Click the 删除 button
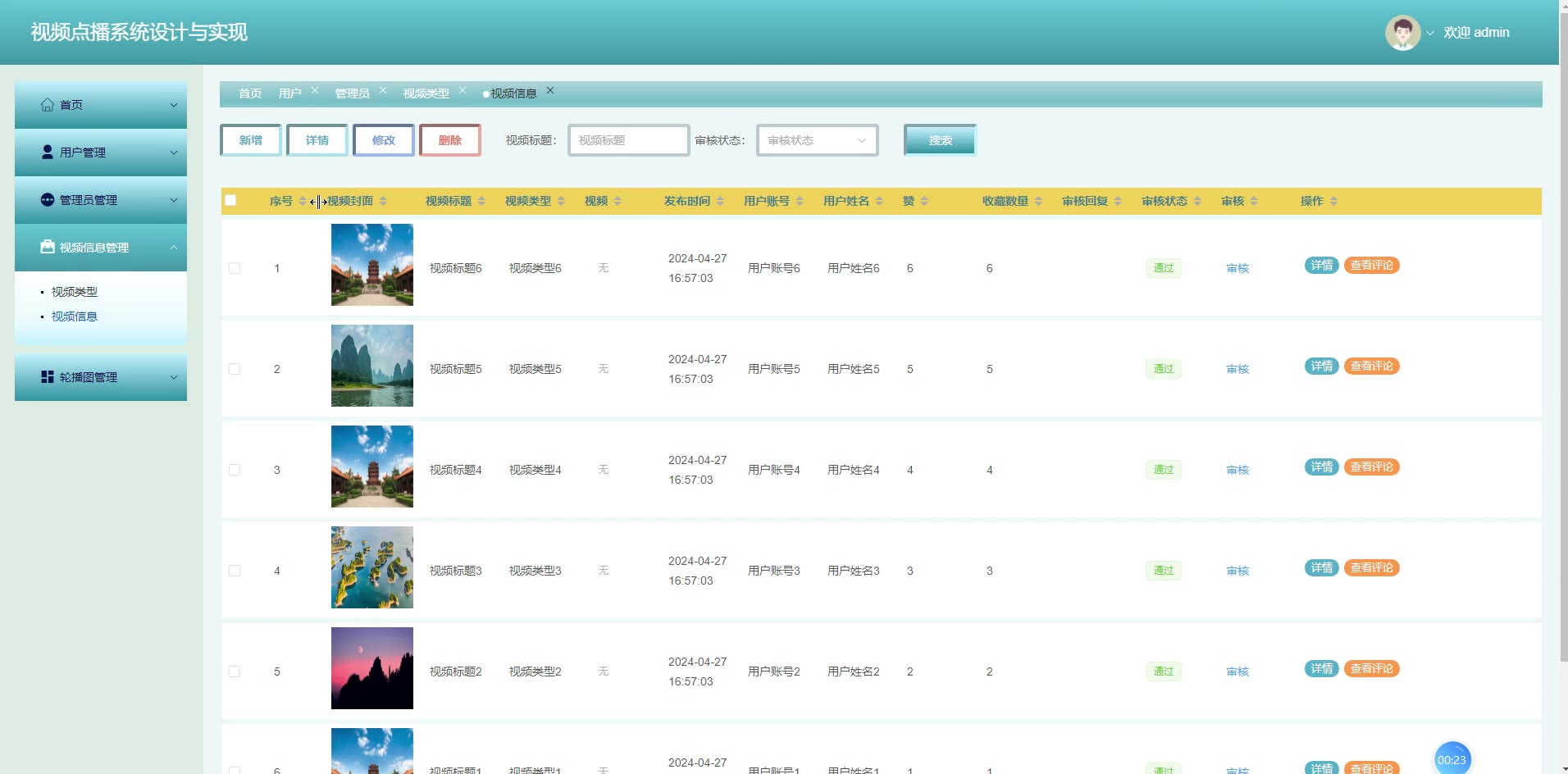Screen dimensions: 1568x774 pos(450,140)
